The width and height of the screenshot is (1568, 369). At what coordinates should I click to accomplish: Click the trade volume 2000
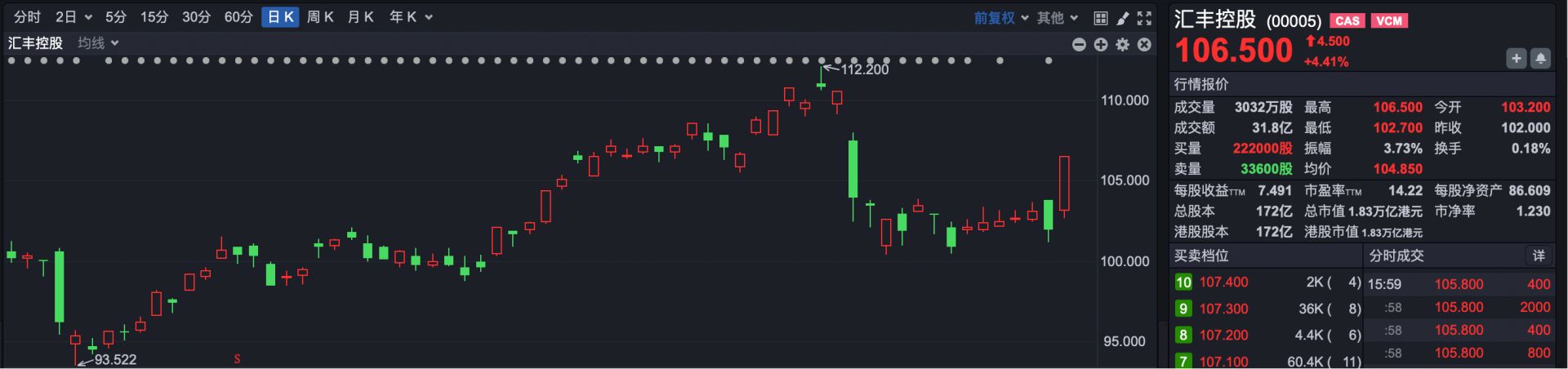[1535, 307]
